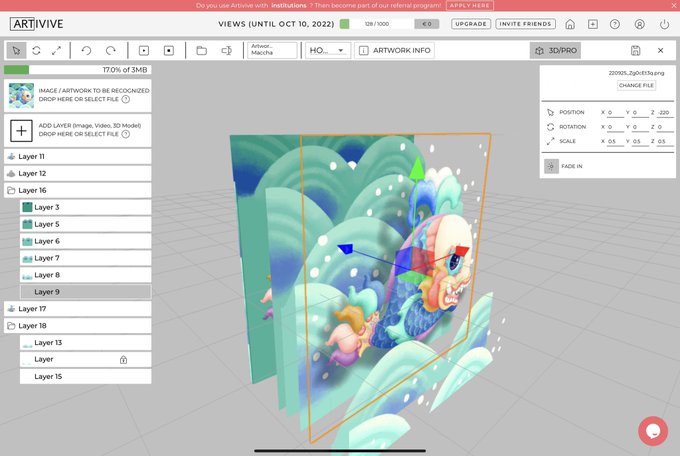This screenshot has width=680, height=456.
Task: Edit Position Y value
Action: [x=640, y=112]
